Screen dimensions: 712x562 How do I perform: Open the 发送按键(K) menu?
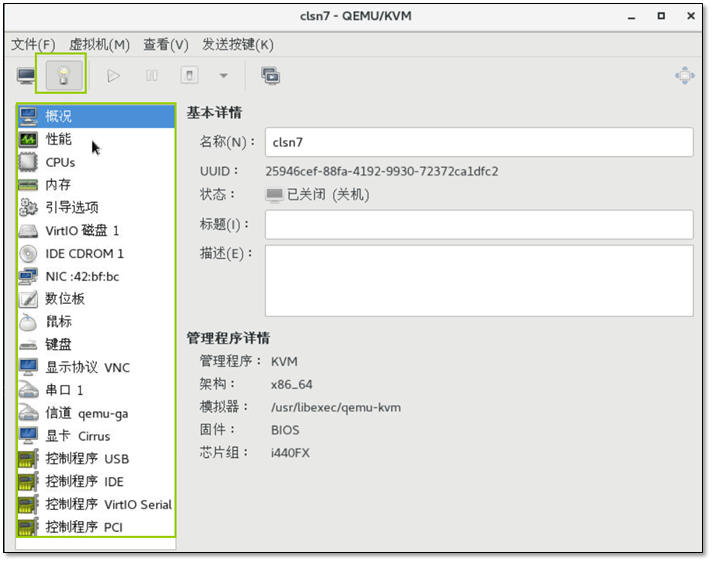click(238, 44)
